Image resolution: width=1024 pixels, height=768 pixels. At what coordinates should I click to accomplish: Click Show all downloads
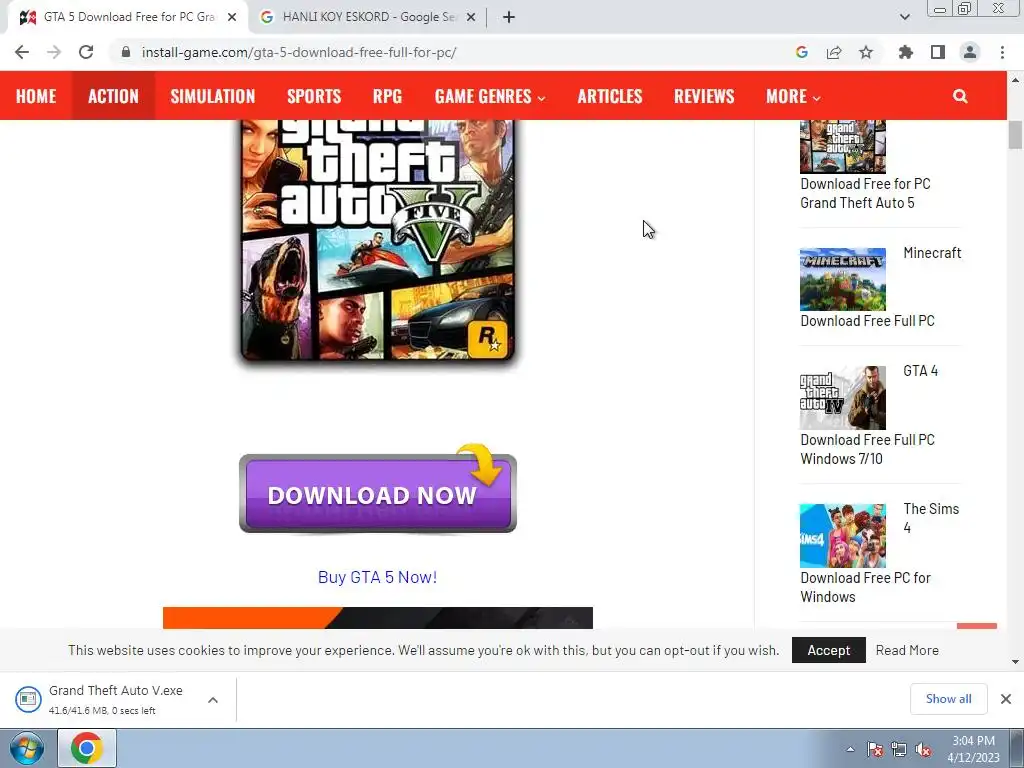(x=948, y=699)
